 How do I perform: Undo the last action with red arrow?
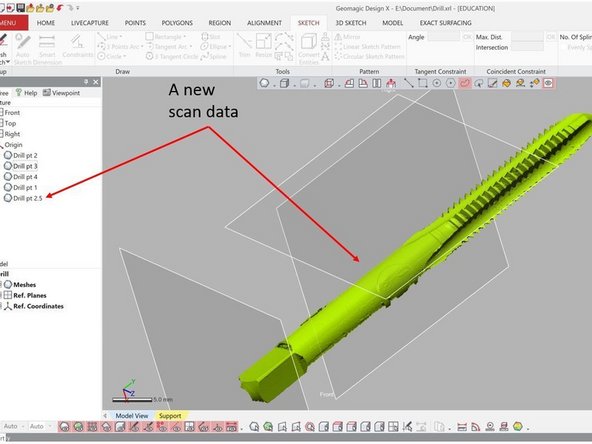[60, 8]
